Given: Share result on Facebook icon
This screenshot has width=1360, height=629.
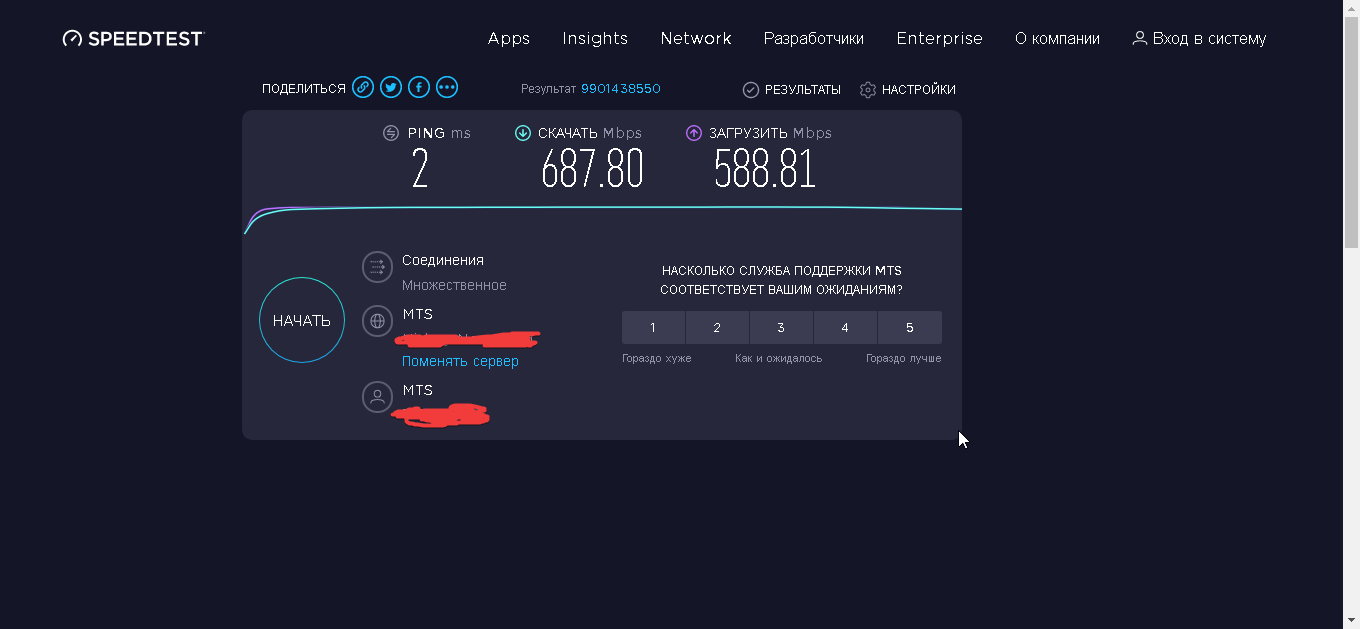Looking at the screenshot, I should (x=419, y=88).
